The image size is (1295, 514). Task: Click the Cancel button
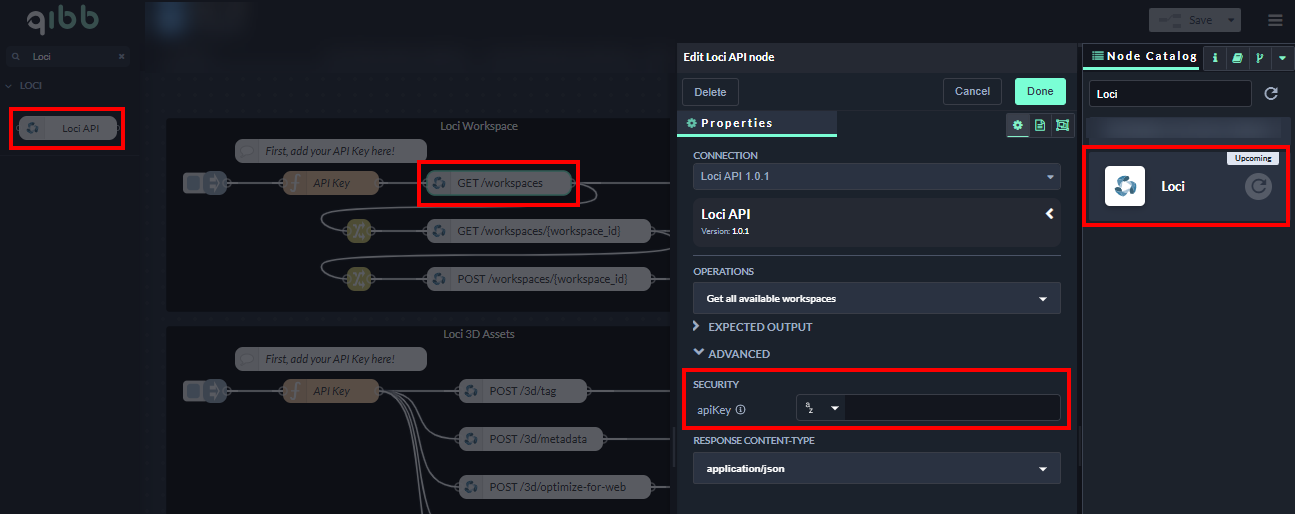point(972,91)
